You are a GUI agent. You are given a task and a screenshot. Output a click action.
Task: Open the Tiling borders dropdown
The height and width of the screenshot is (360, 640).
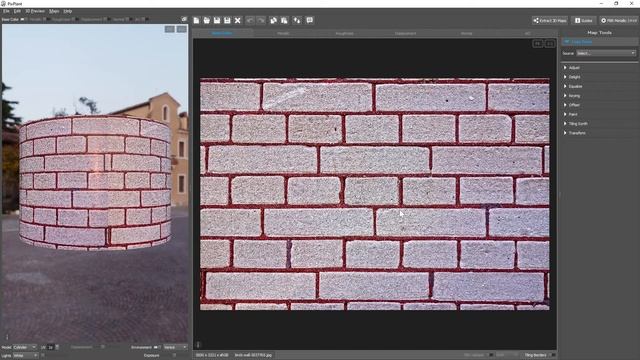point(539,355)
